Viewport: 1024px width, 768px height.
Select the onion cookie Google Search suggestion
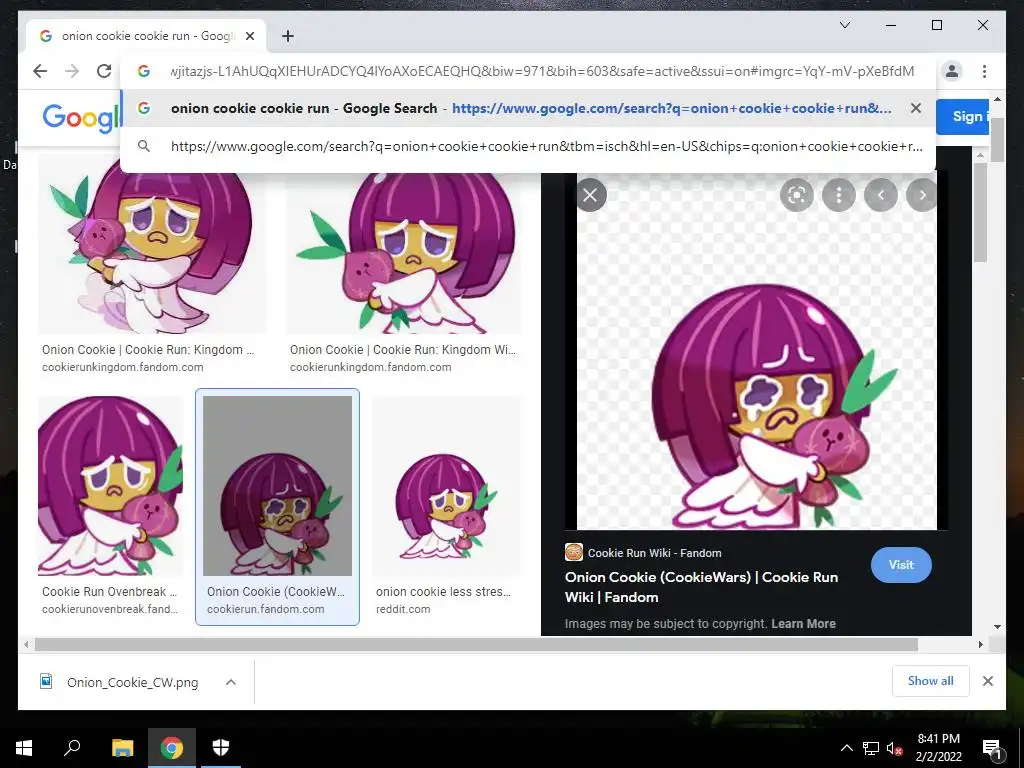[x=528, y=108]
